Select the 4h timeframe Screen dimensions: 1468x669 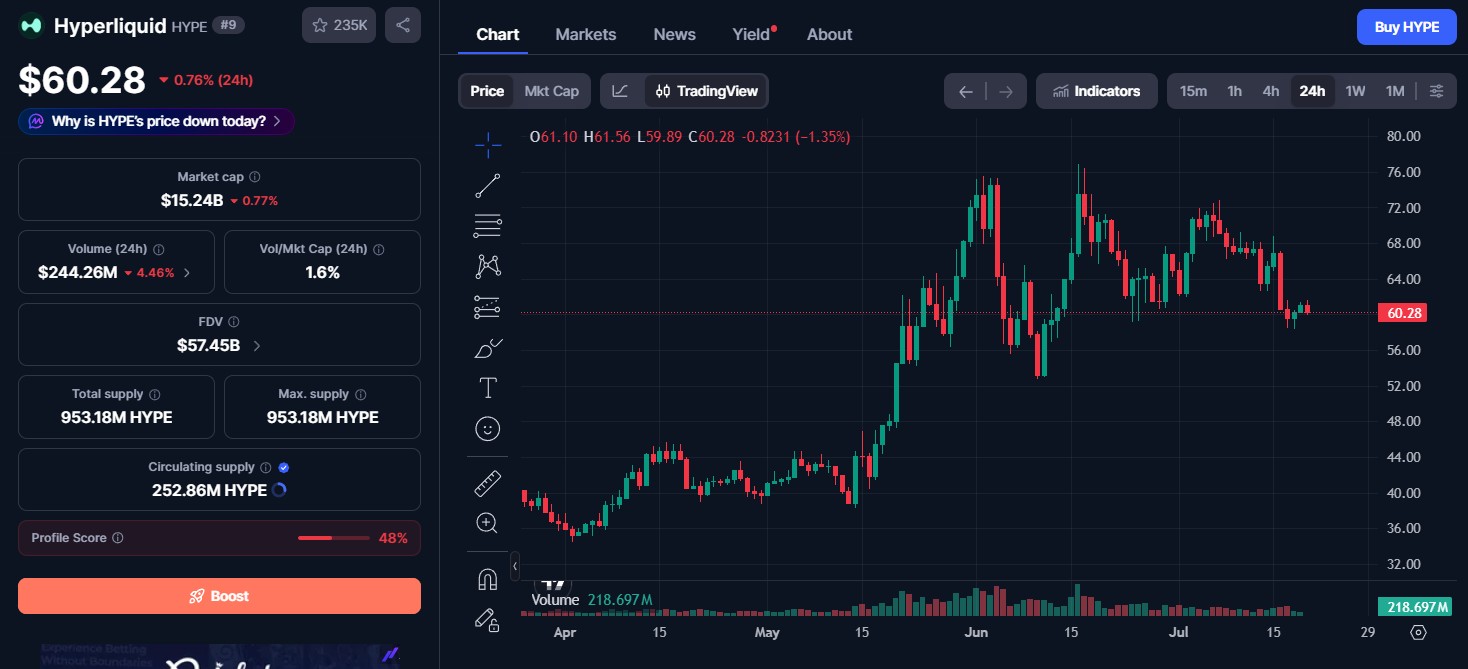1271,91
